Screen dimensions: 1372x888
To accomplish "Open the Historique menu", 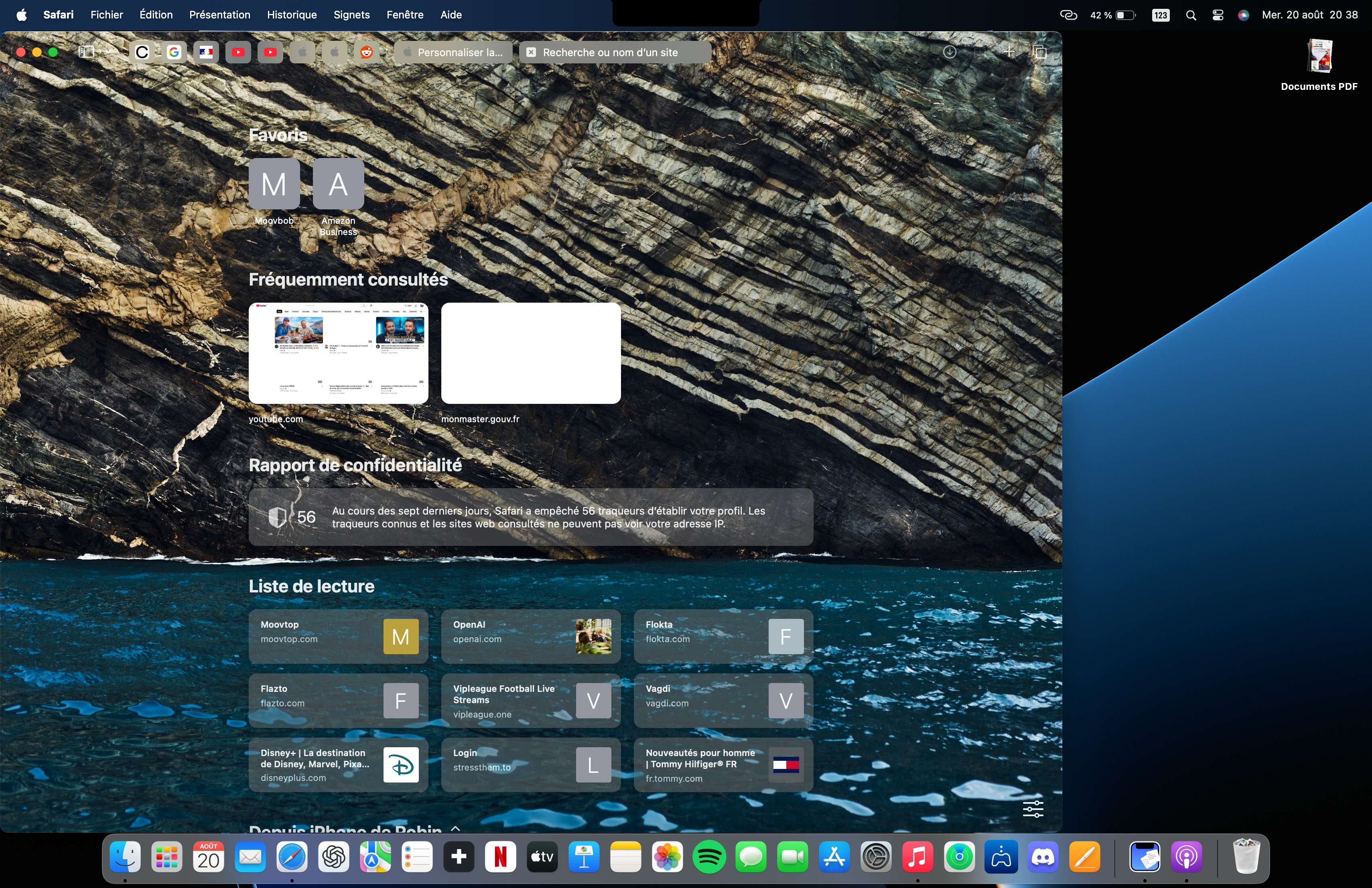I will coord(291,14).
